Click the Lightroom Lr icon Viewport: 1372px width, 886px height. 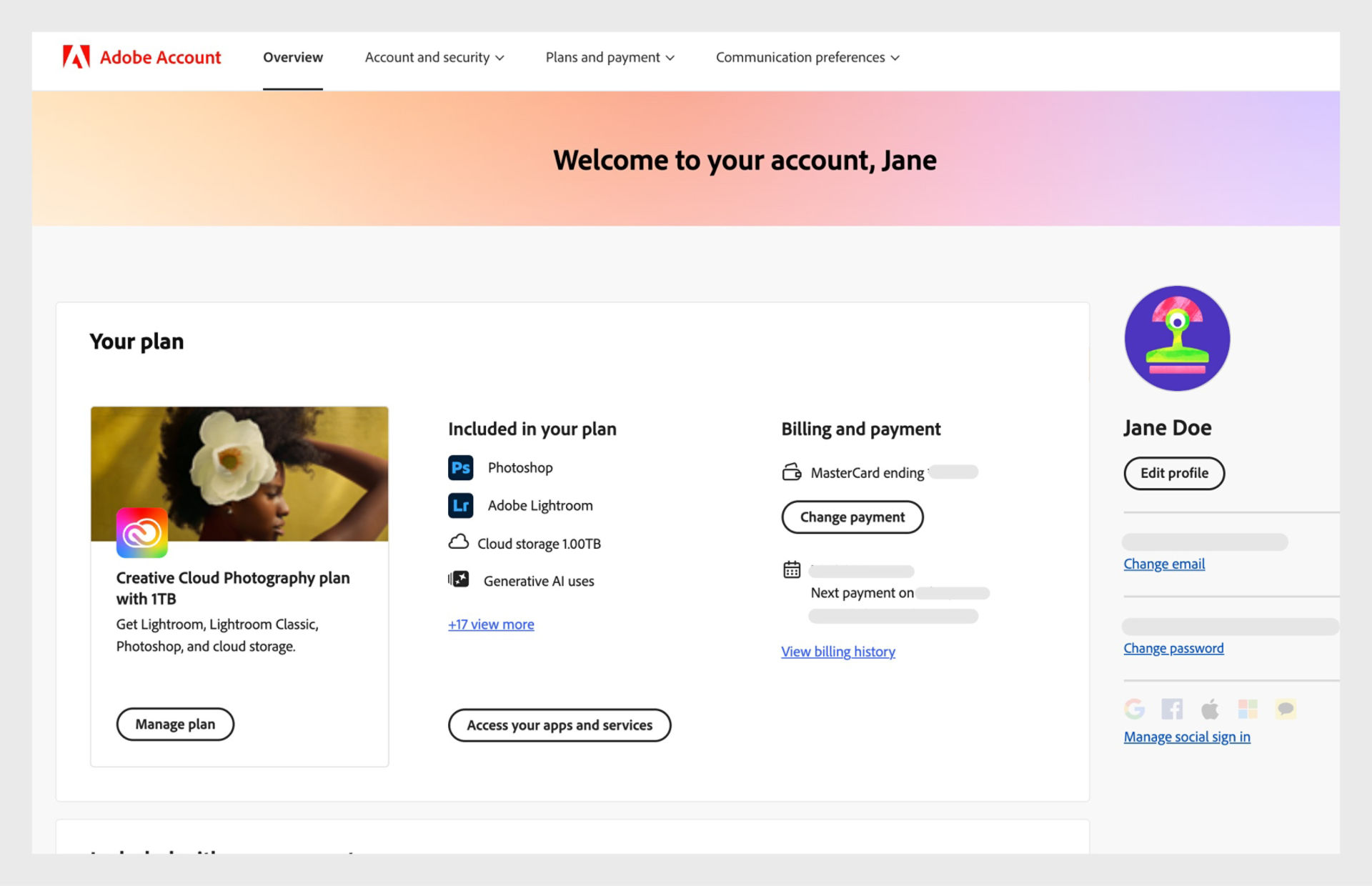(x=460, y=506)
